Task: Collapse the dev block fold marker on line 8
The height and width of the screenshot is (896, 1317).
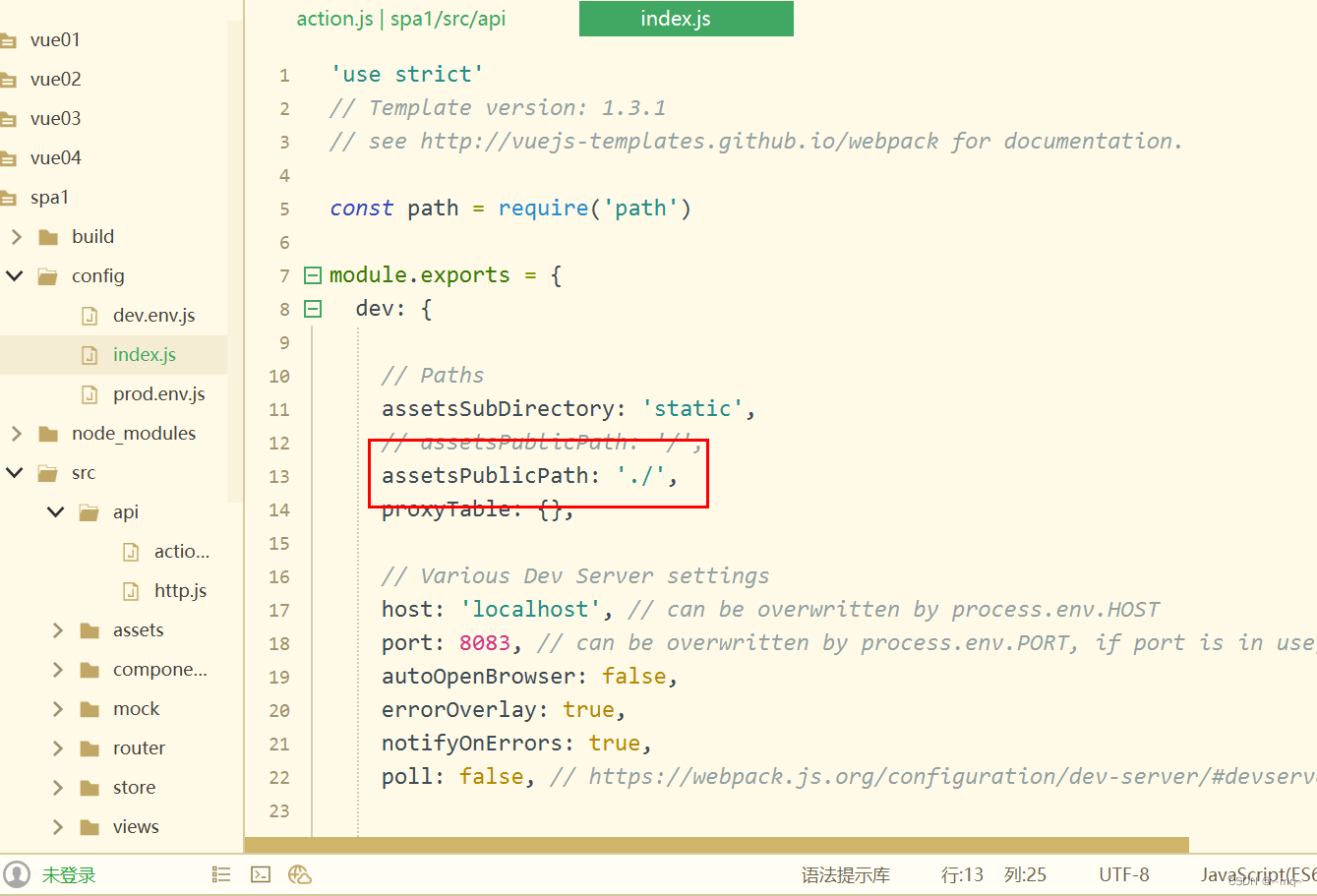Action: pyautogui.click(x=313, y=309)
